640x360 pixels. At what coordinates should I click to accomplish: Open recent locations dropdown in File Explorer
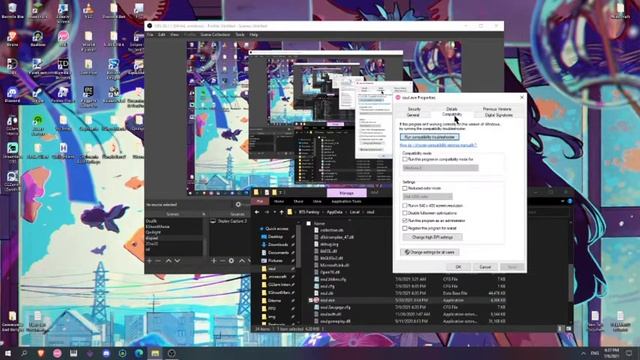point(275,212)
